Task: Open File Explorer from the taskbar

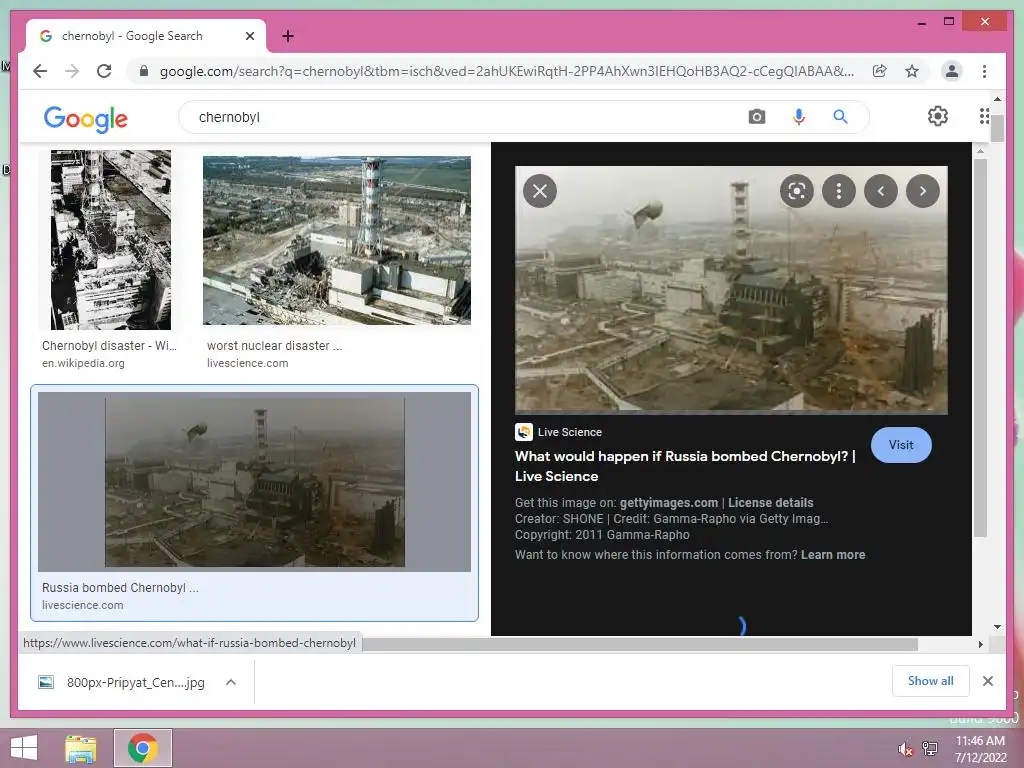Action: pos(80,748)
